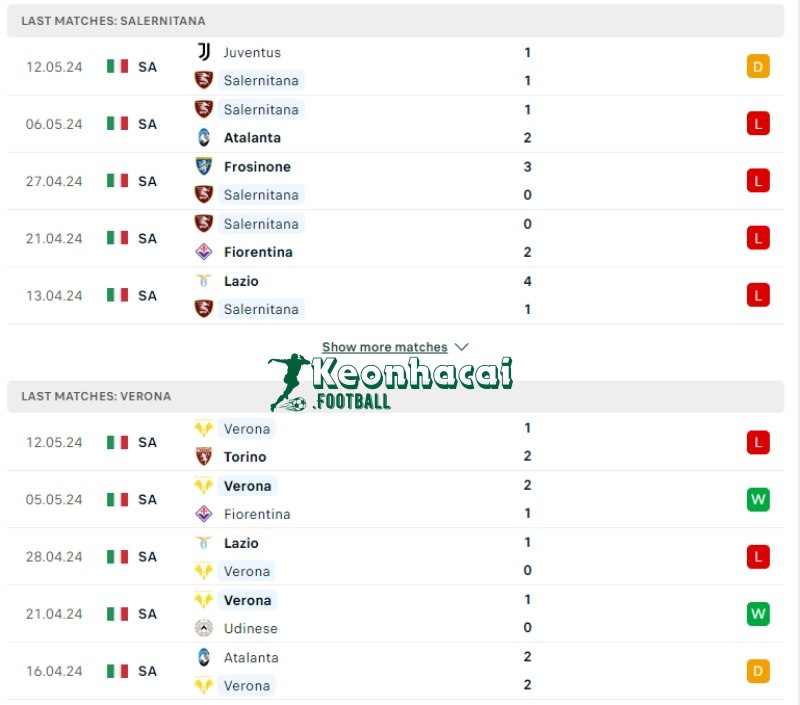Toggle the yellow D result badge for Juventus match
This screenshot has width=800, height=705.
tap(758, 66)
